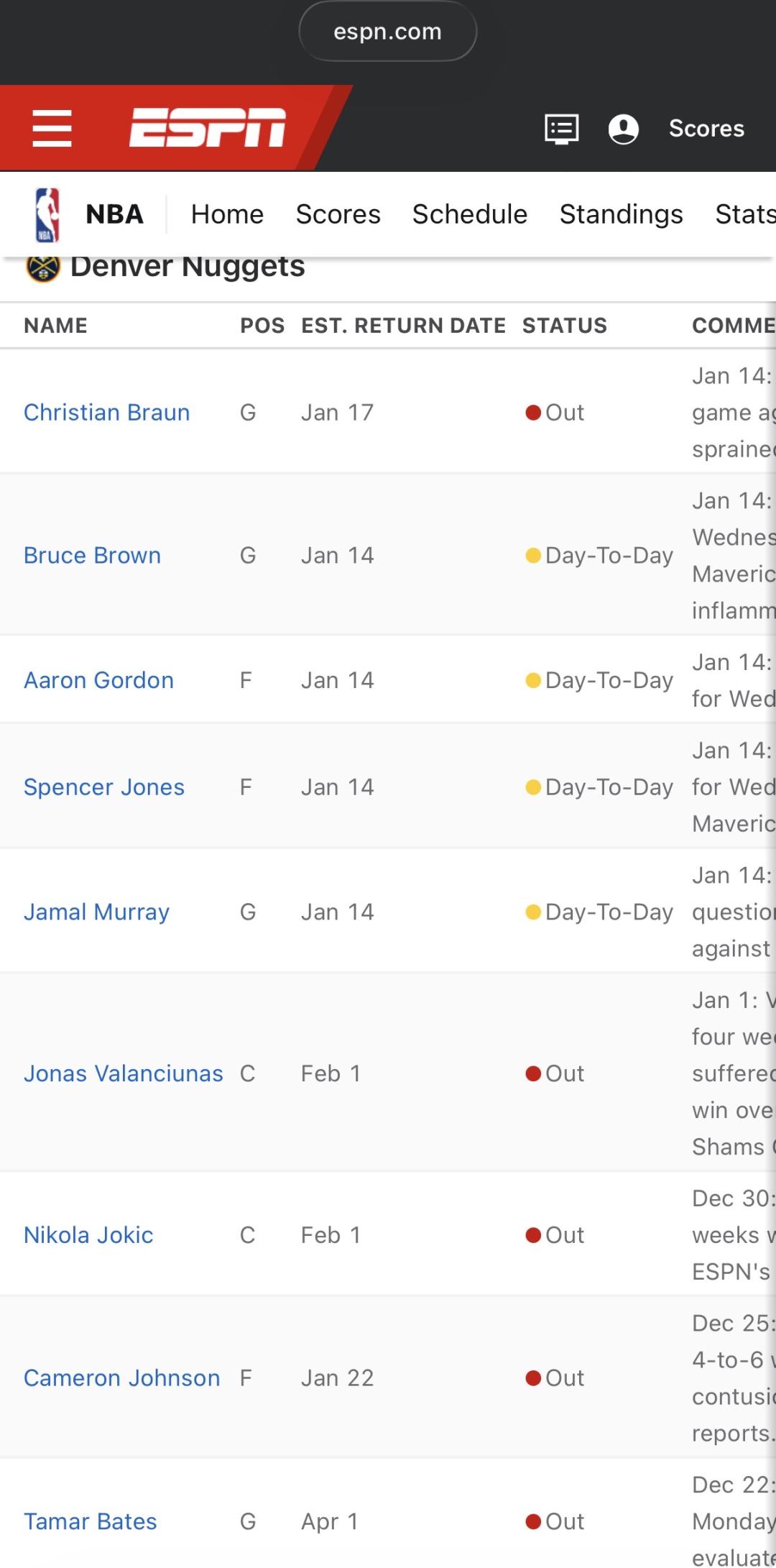Switch to the NBA Schedule tab
The width and height of the screenshot is (776, 1568).
[x=469, y=214]
